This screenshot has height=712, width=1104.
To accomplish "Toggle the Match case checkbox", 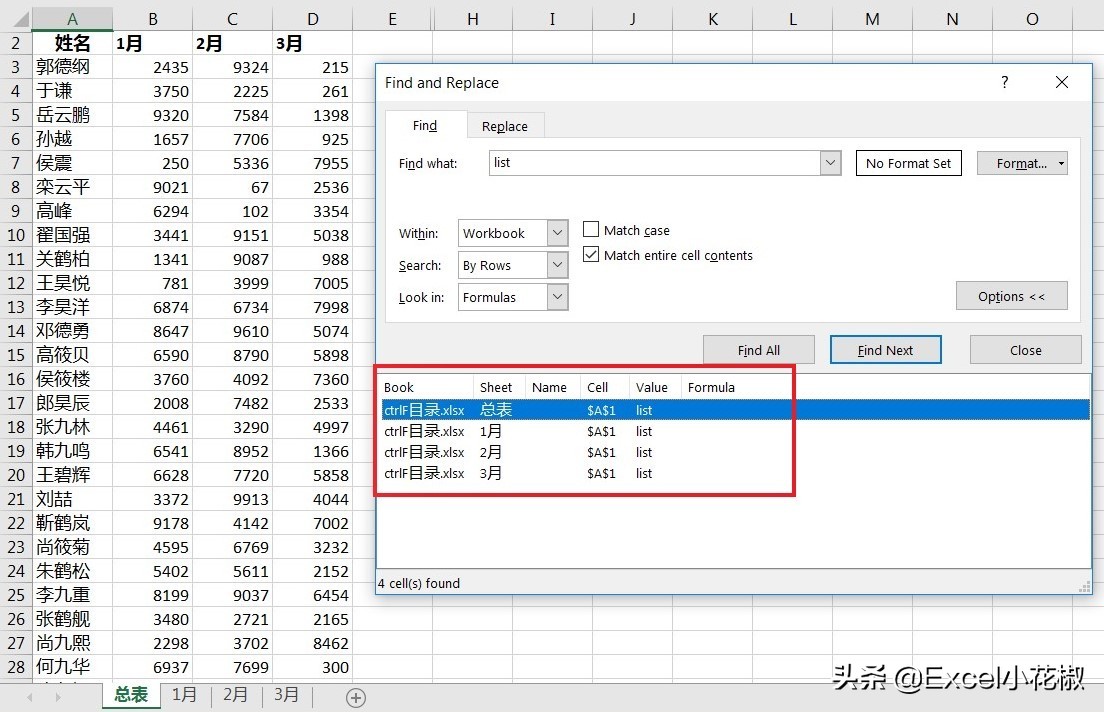I will pyautogui.click(x=591, y=230).
